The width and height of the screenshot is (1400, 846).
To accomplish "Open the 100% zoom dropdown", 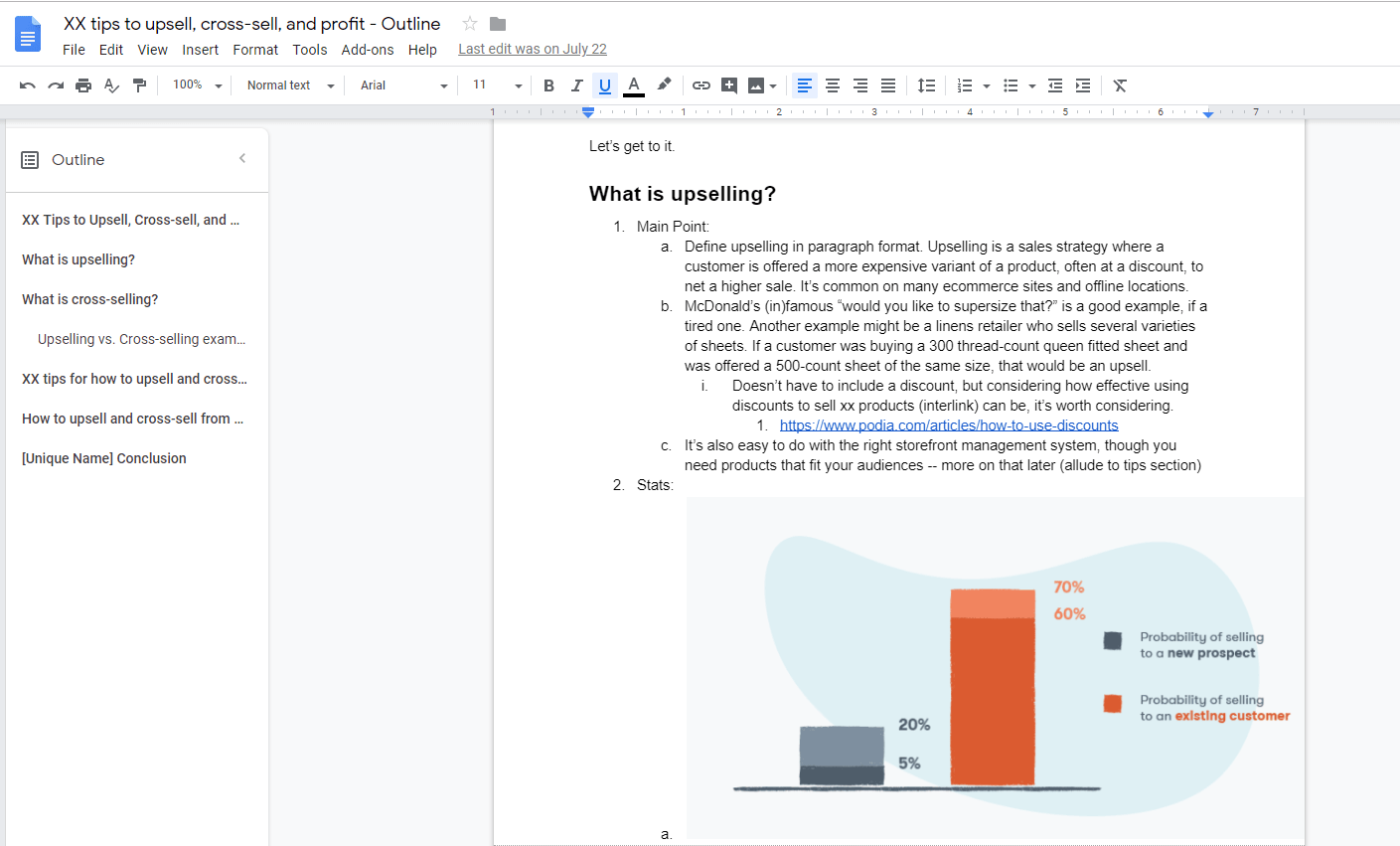I will tap(197, 85).
